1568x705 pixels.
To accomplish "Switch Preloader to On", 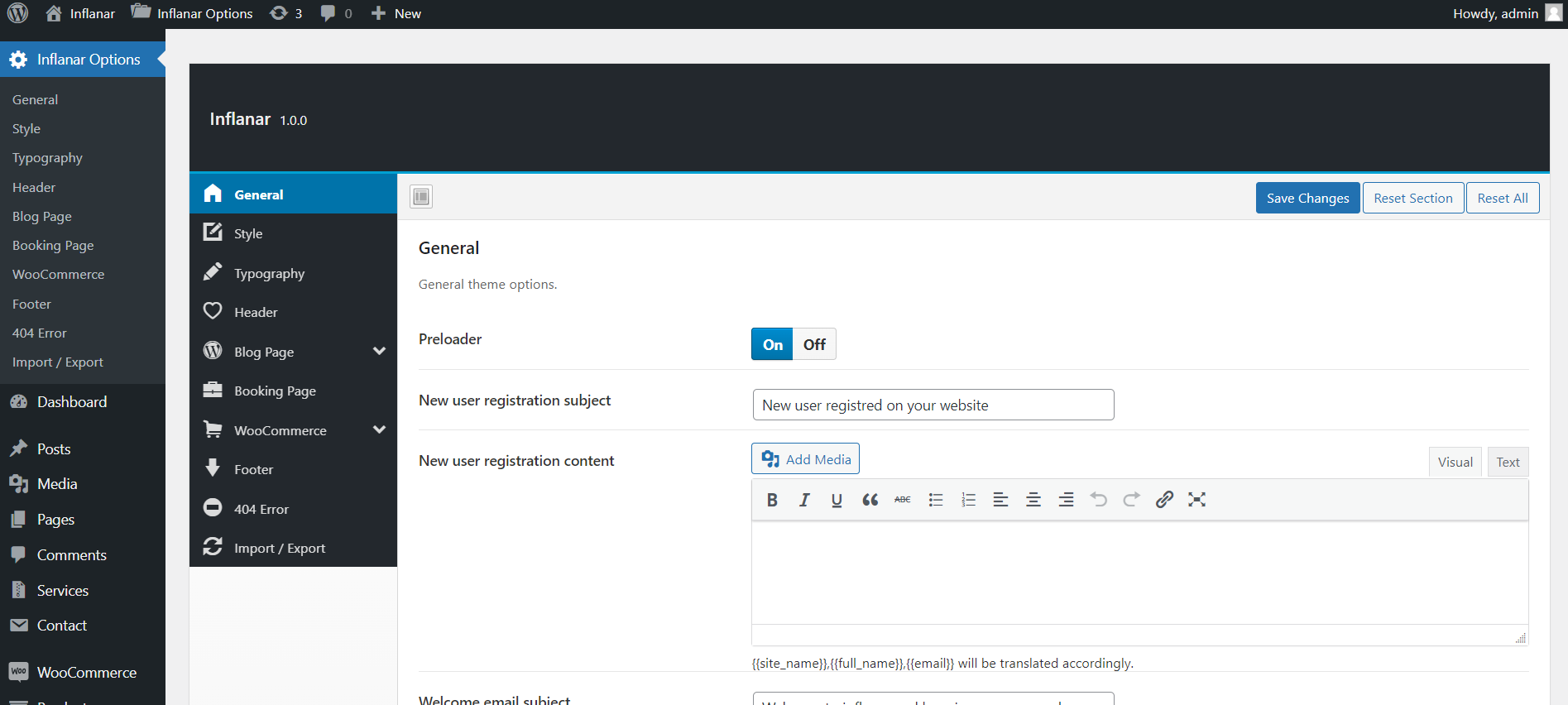I will (772, 344).
